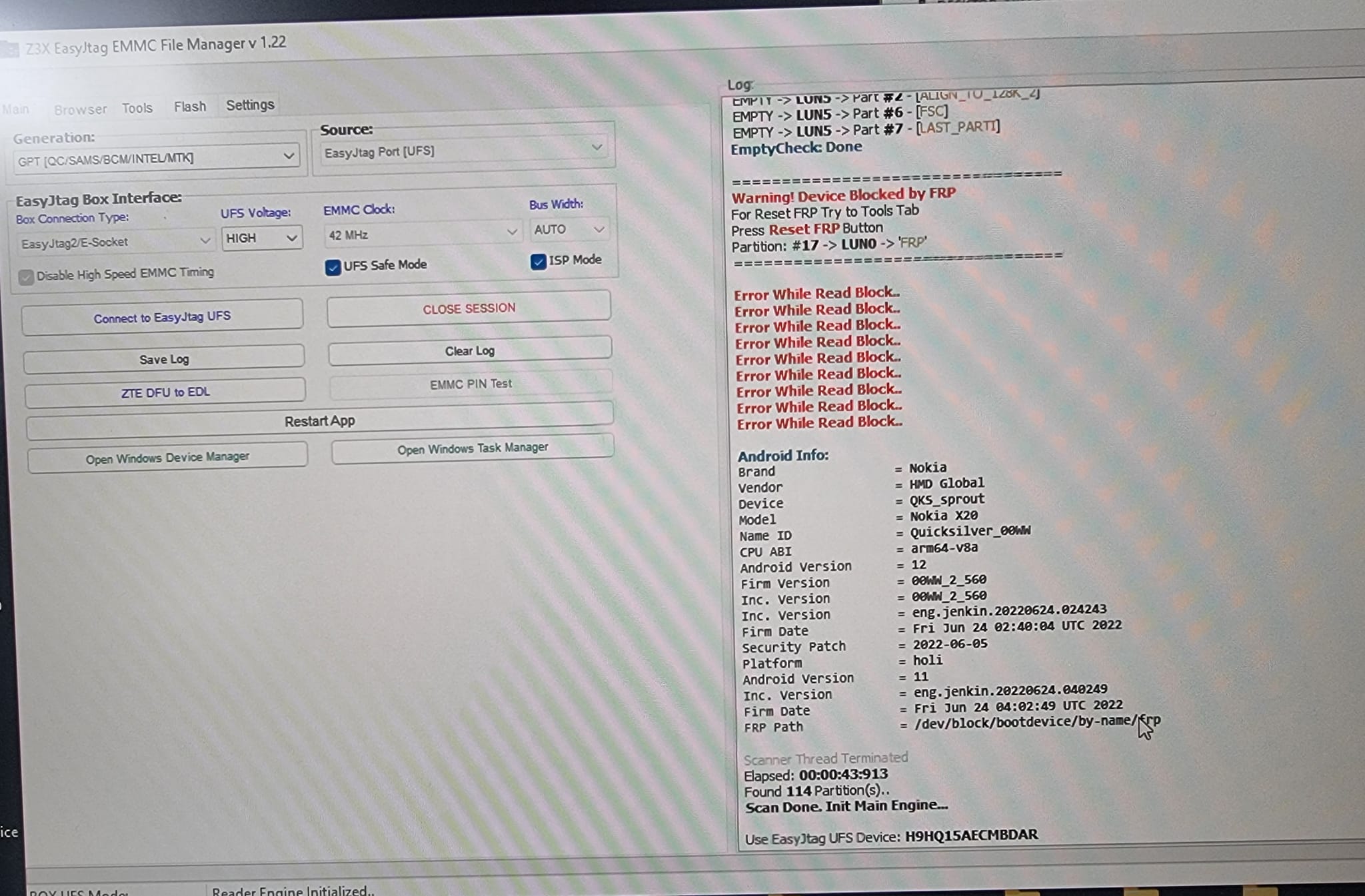The height and width of the screenshot is (896, 1365).
Task: Click the ZTE DFU to EDL button
Action: click(165, 392)
